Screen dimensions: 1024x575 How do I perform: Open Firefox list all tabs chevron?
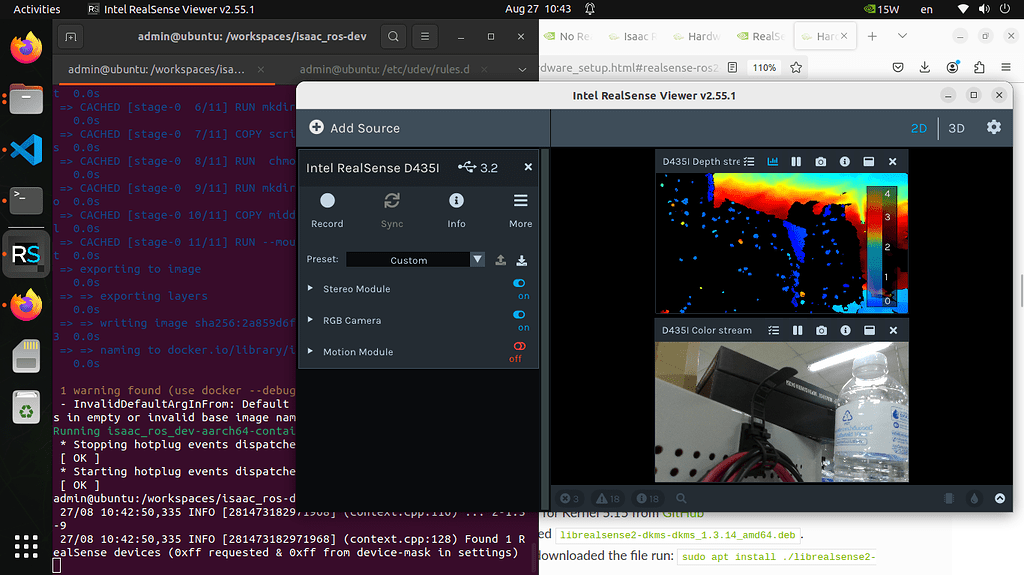tap(902, 36)
